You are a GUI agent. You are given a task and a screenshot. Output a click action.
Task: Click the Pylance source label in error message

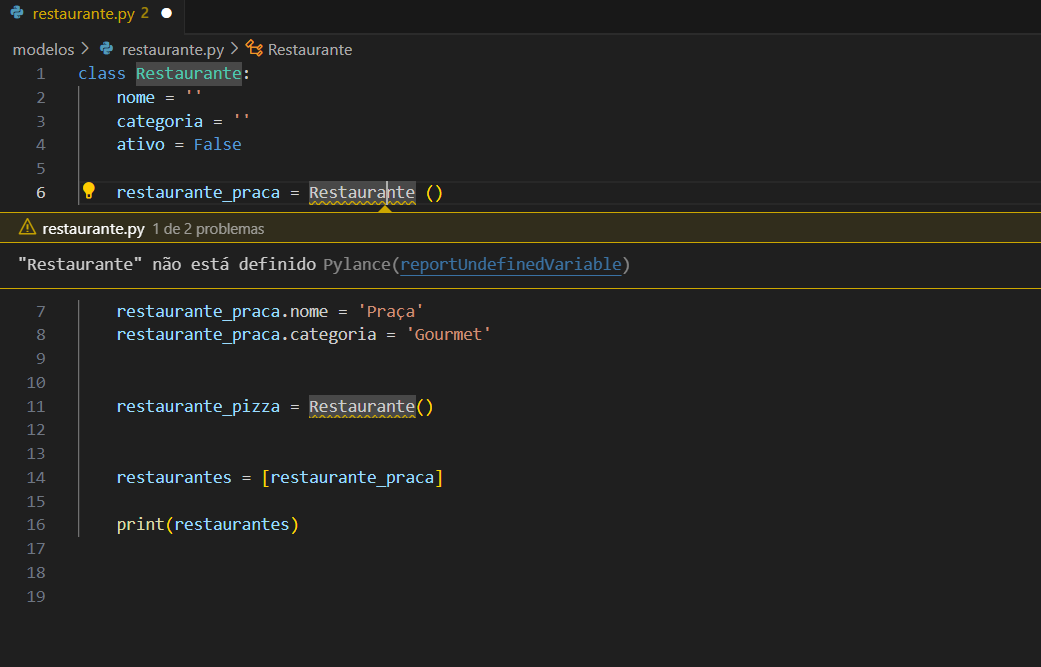coord(357,264)
